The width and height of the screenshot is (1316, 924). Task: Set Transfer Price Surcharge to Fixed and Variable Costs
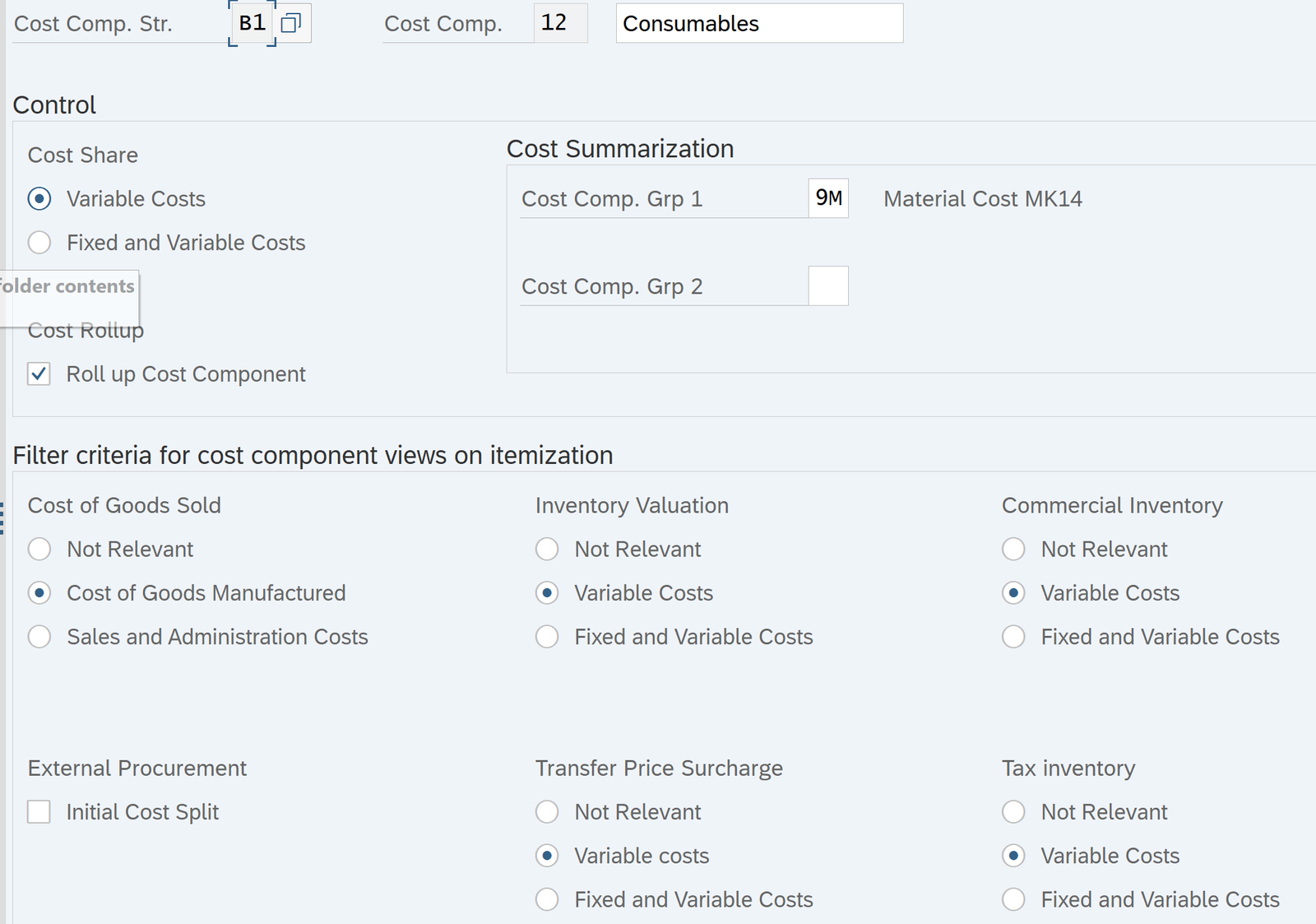(547, 899)
